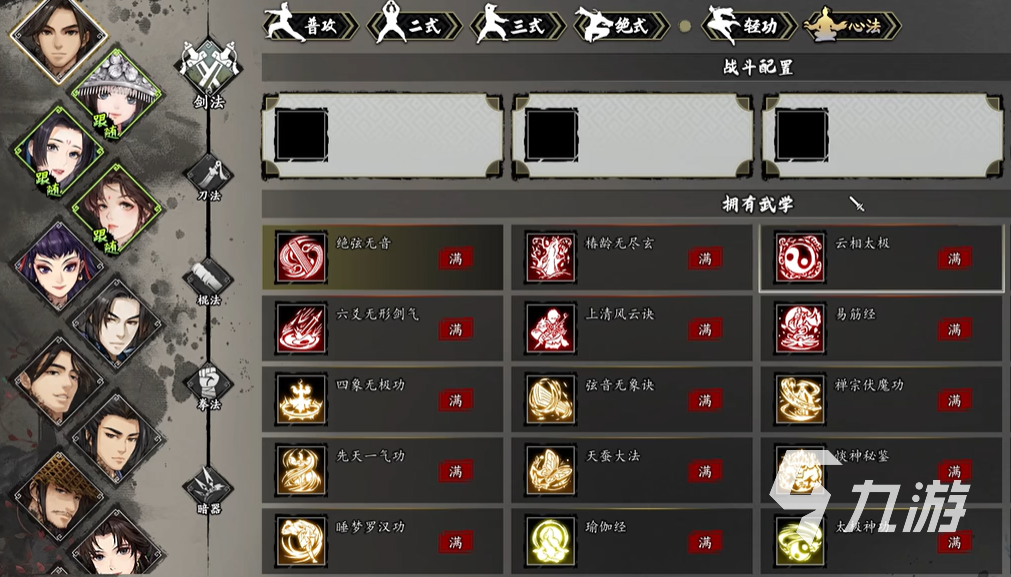Open the 心法 tab
This screenshot has height=577, width=1011.
(x=852, y=26)
